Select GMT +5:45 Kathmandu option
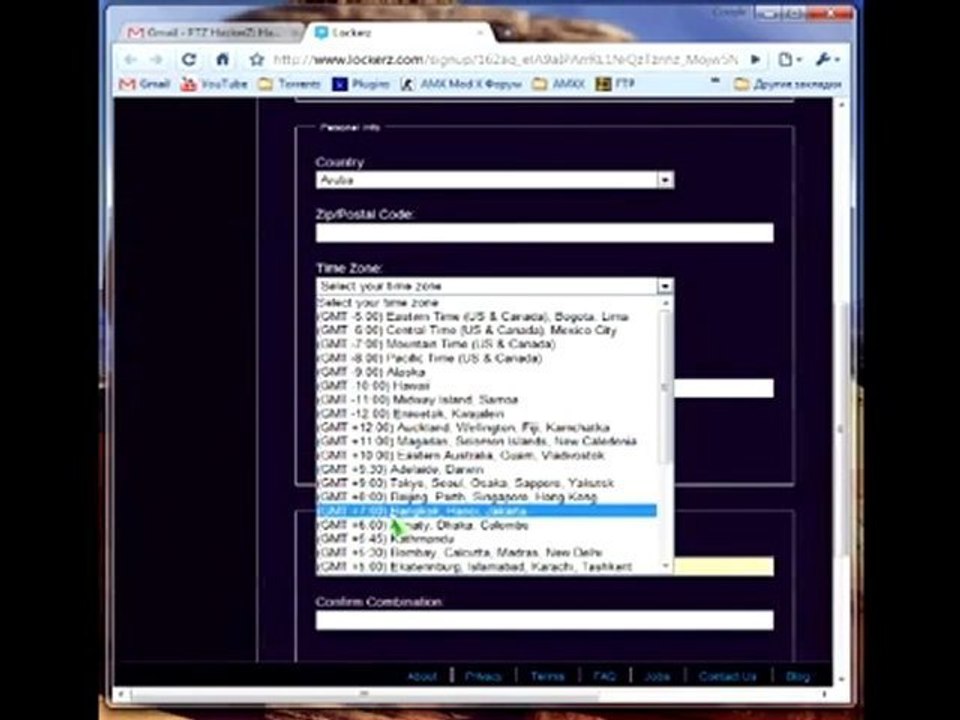Screen dimensions: 960x720 487,539
